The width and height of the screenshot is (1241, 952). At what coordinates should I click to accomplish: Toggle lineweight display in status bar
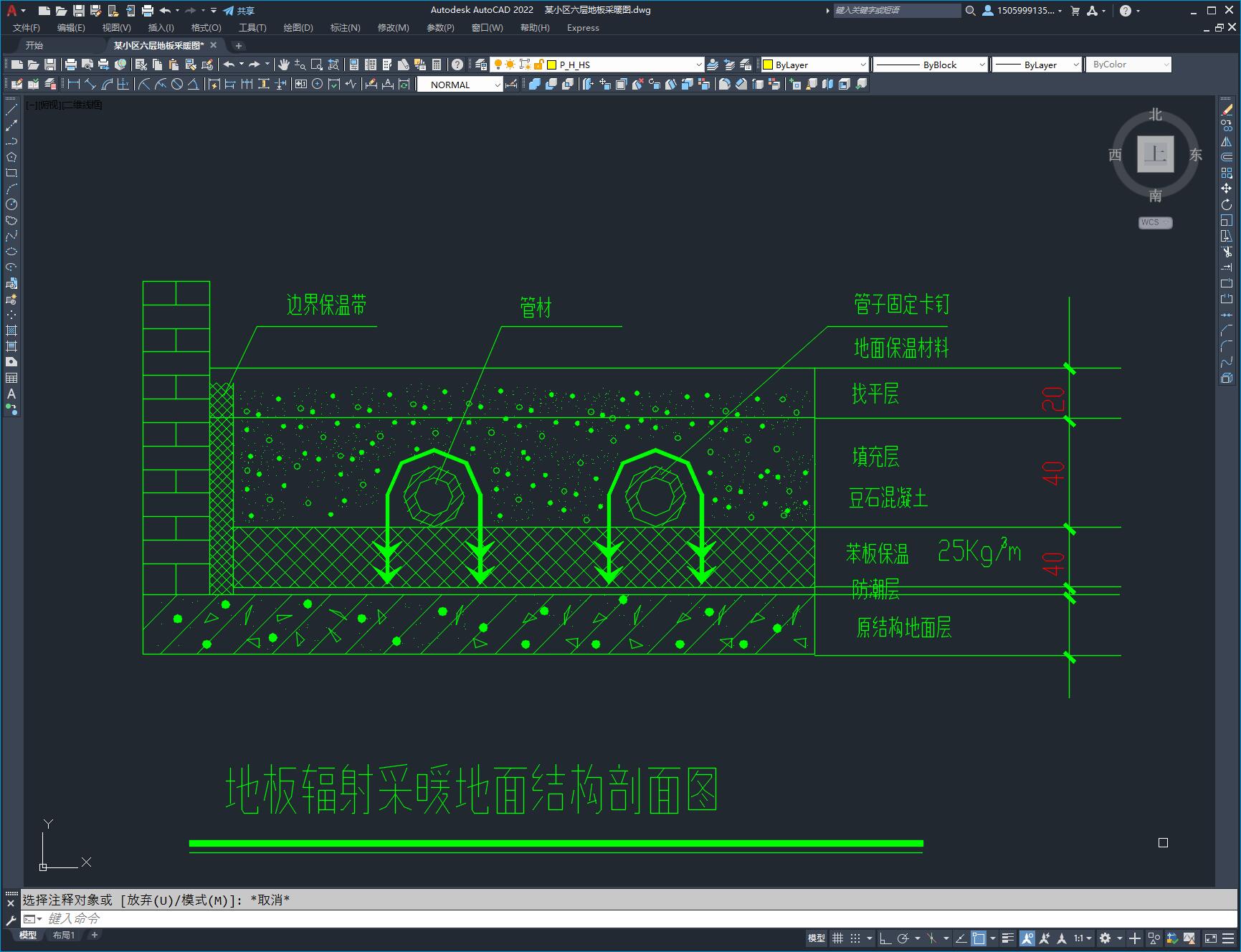pos(1008,938)
